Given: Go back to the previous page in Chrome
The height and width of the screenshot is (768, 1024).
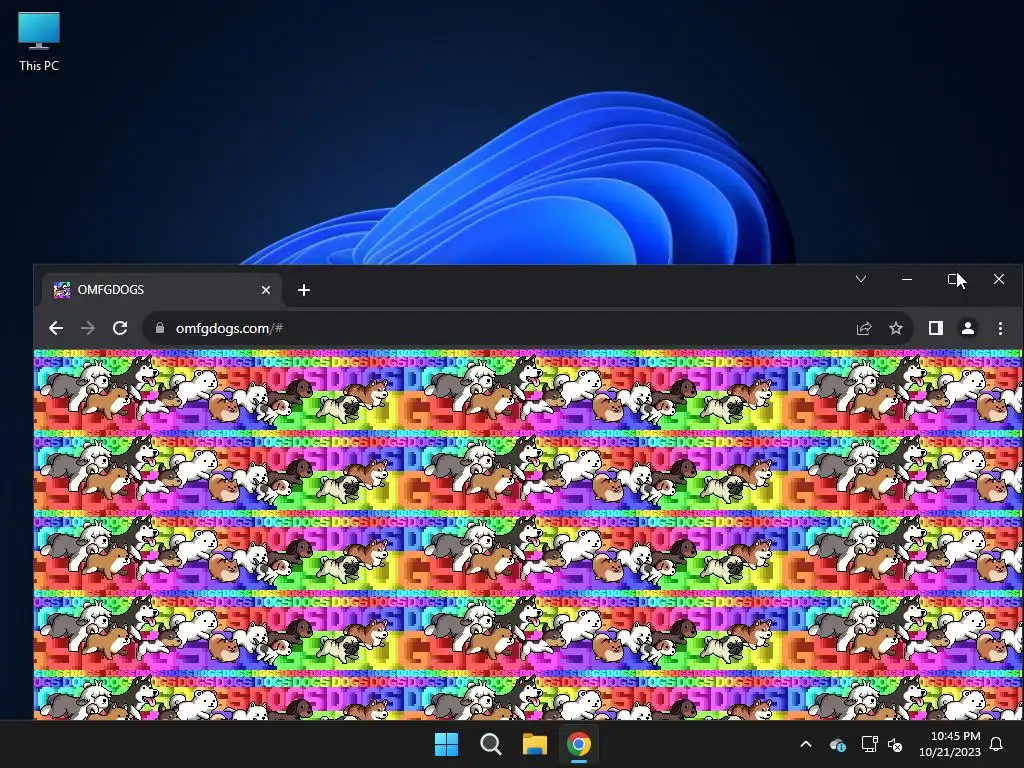Looking at the screenshot, I should [x=56, y=328].
